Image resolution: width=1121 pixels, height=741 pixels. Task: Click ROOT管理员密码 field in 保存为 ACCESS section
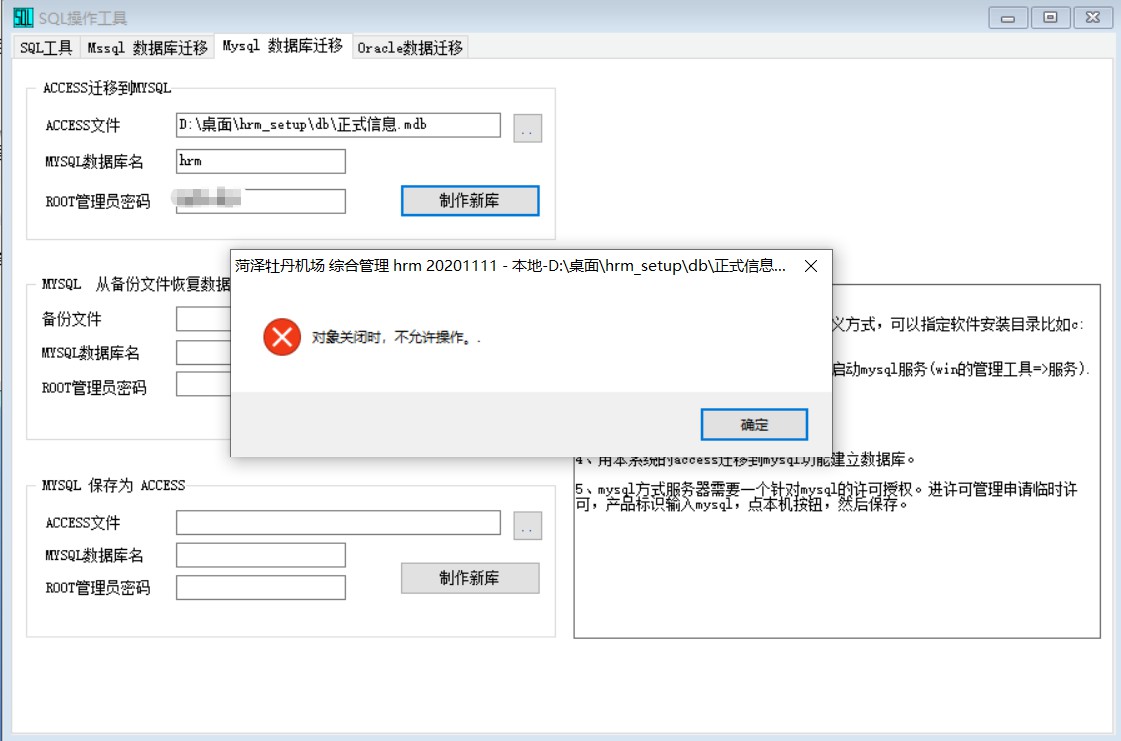[260, 588]
